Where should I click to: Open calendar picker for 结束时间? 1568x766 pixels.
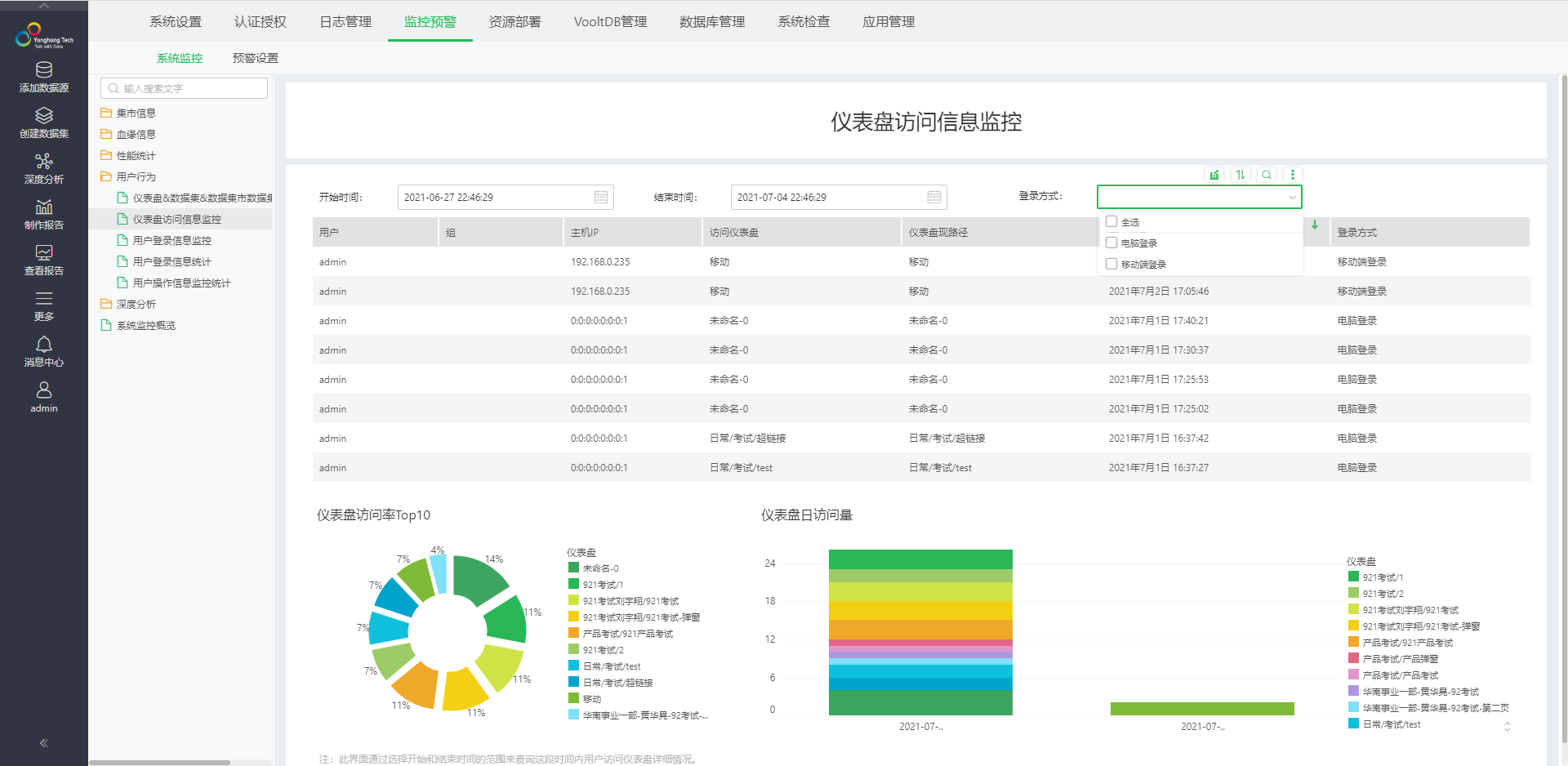pos(934,197)
